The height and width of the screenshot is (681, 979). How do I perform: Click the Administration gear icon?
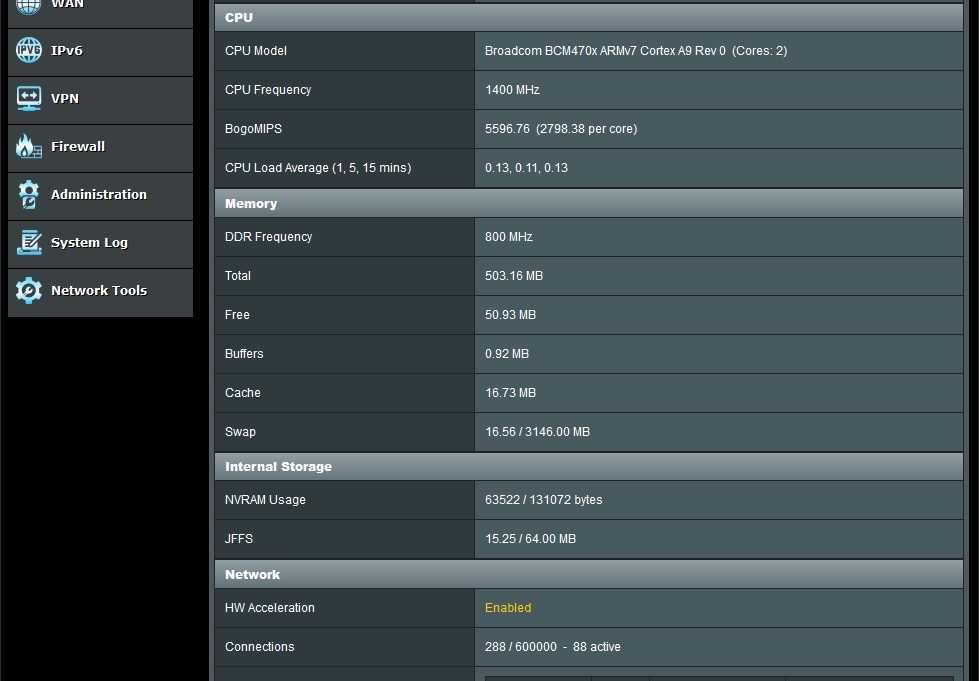coord(29,194)
